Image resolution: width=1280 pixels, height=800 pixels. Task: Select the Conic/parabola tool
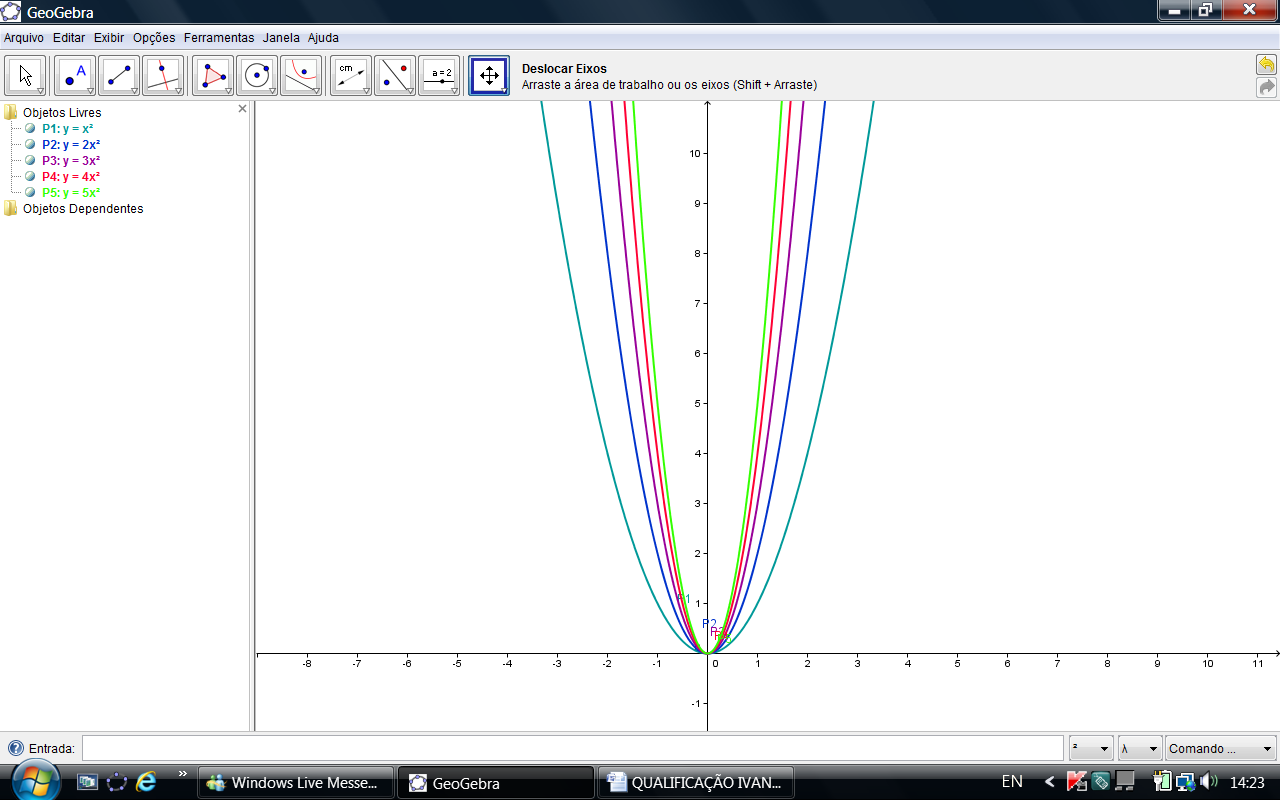click(x=301, y=76)
